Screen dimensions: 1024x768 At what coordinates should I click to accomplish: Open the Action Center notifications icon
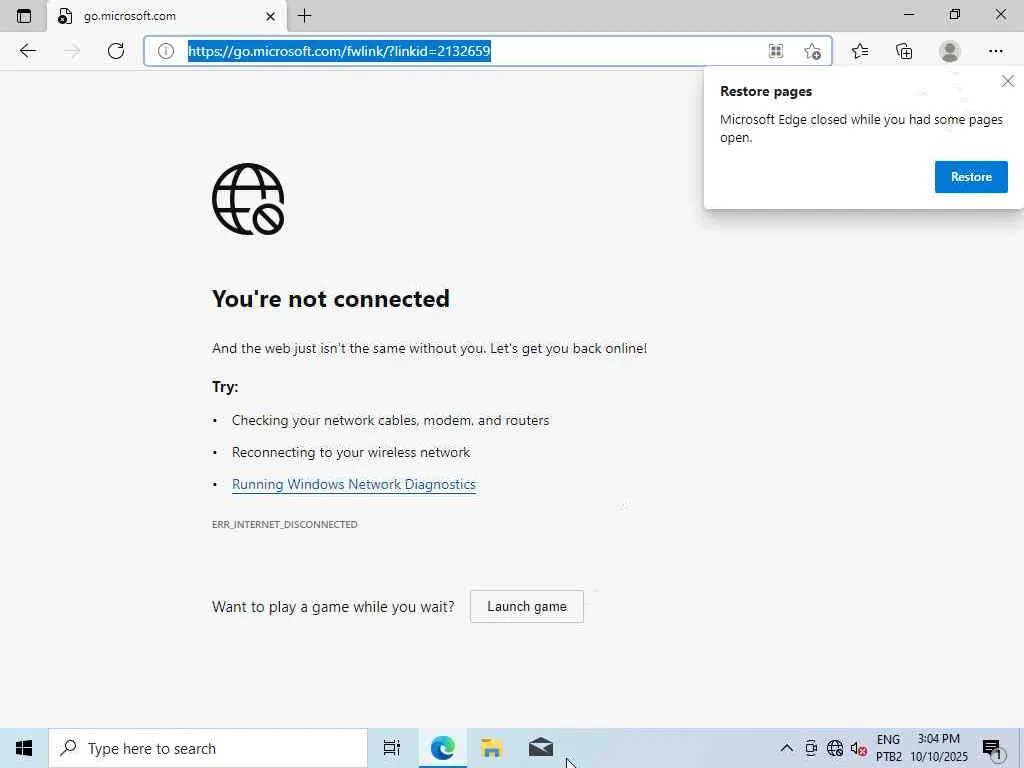pyautogui.click(x=992, y=748)
